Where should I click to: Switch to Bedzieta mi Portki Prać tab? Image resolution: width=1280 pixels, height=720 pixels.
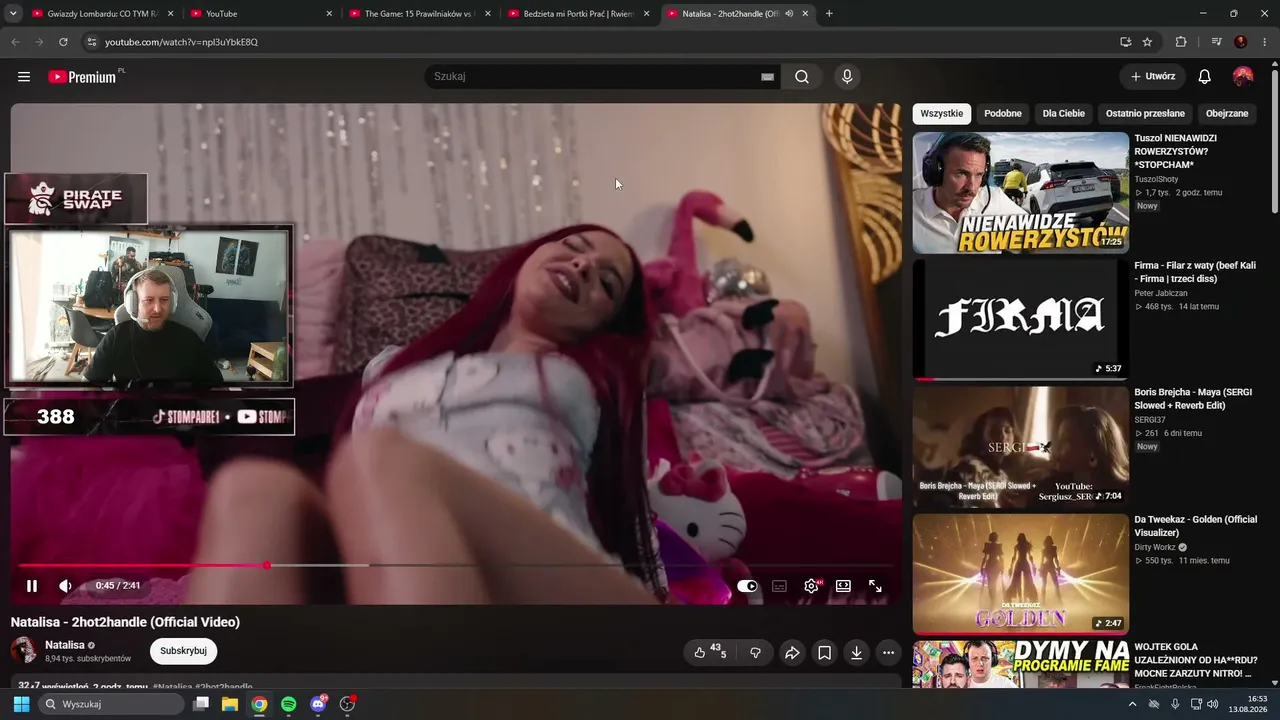click(x=578, y=14)
